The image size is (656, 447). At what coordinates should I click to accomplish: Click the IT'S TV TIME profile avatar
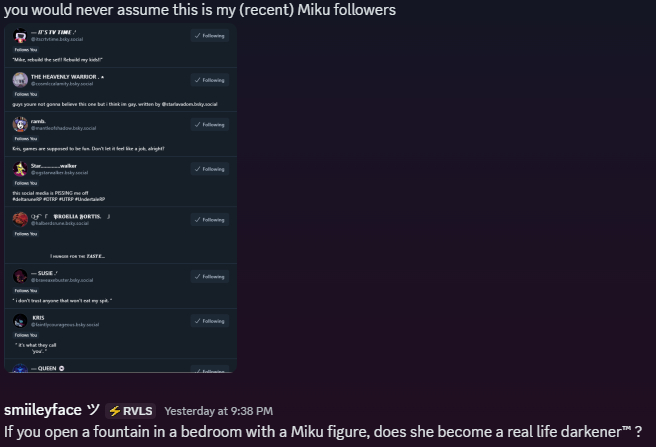pyautogui.click(x=20, y=36)
